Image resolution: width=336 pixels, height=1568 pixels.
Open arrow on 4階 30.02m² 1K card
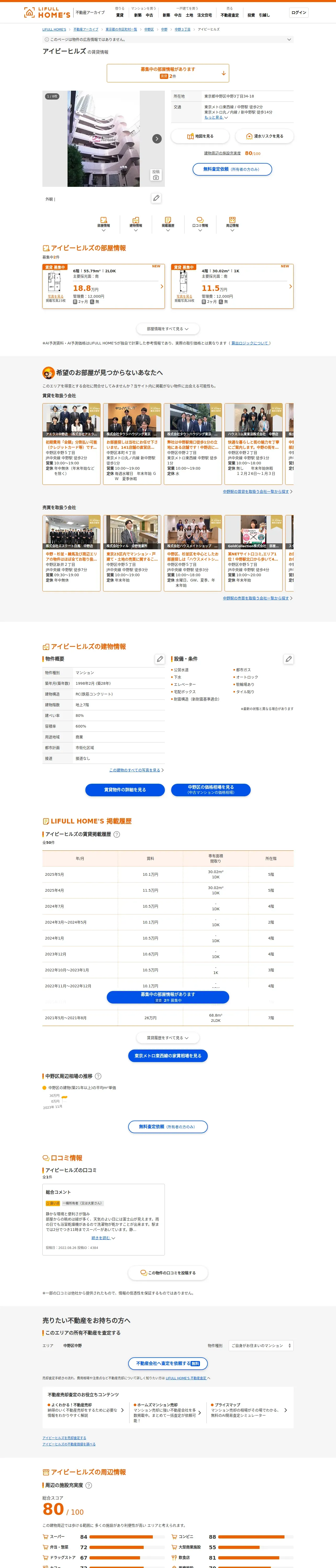(290, 286)
